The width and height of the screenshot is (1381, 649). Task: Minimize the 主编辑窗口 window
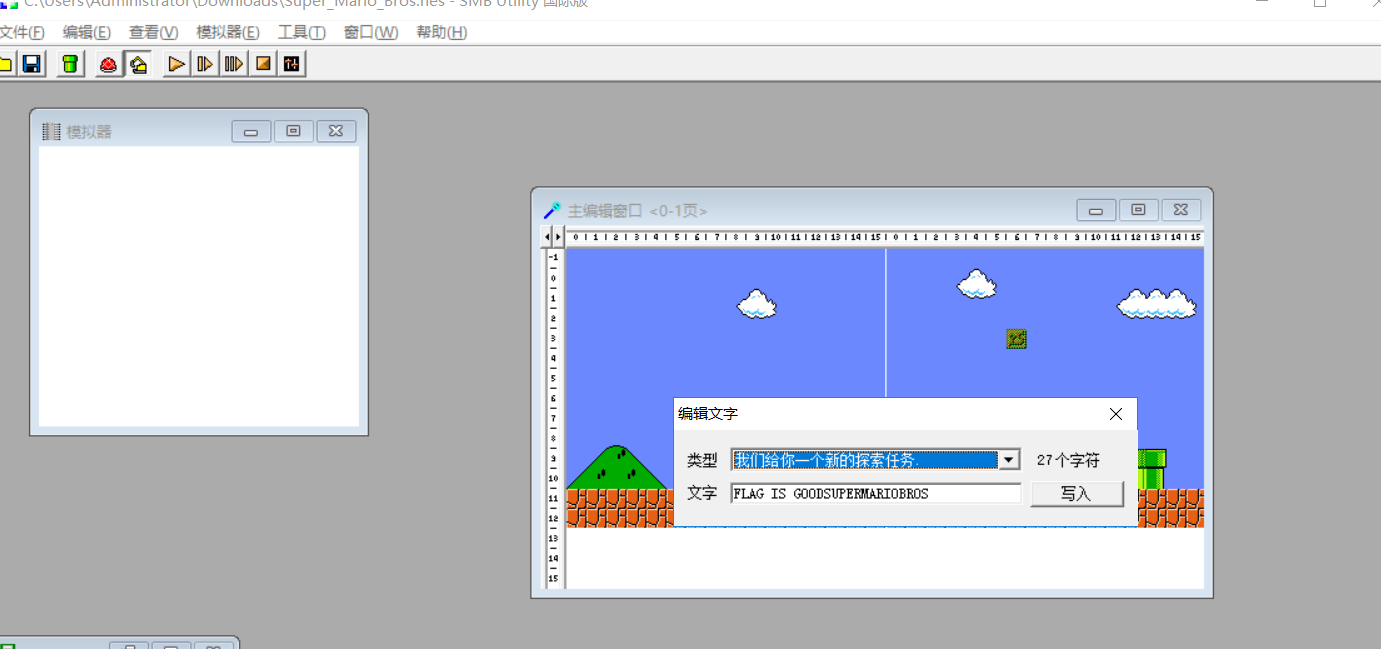[1096, 210]
